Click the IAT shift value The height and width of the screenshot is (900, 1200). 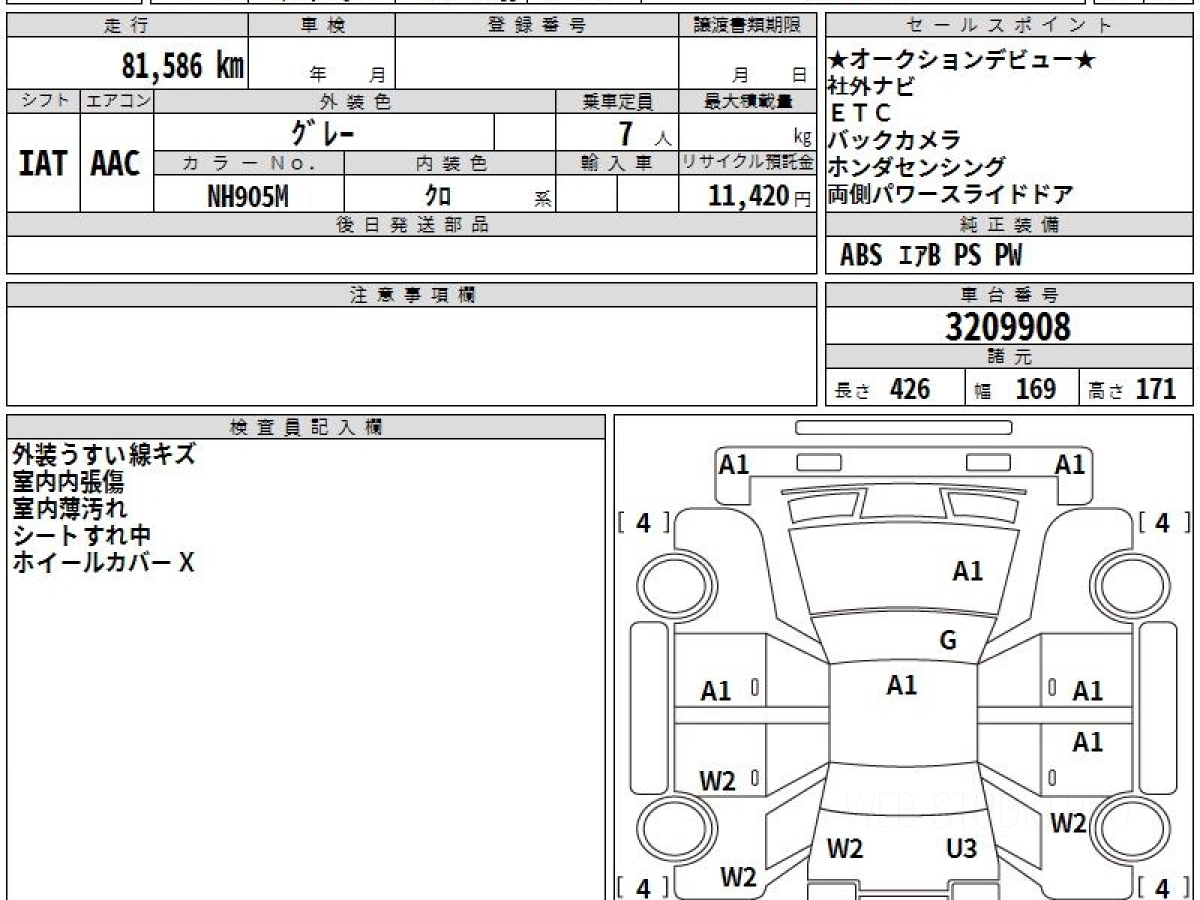[43, 163]
